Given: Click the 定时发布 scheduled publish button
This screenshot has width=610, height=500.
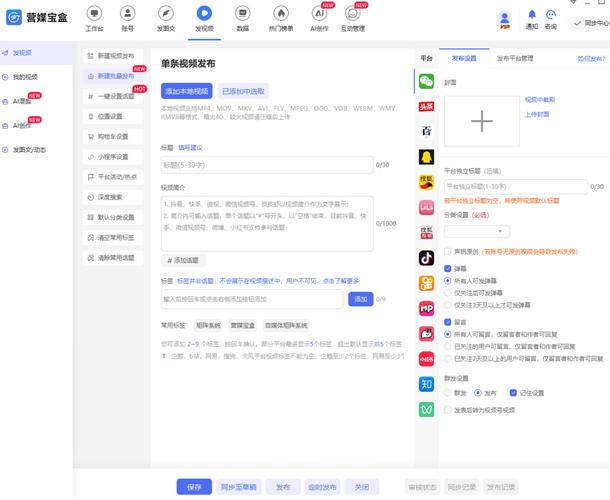Looking at the screenshot, I should tap(322, 487).
